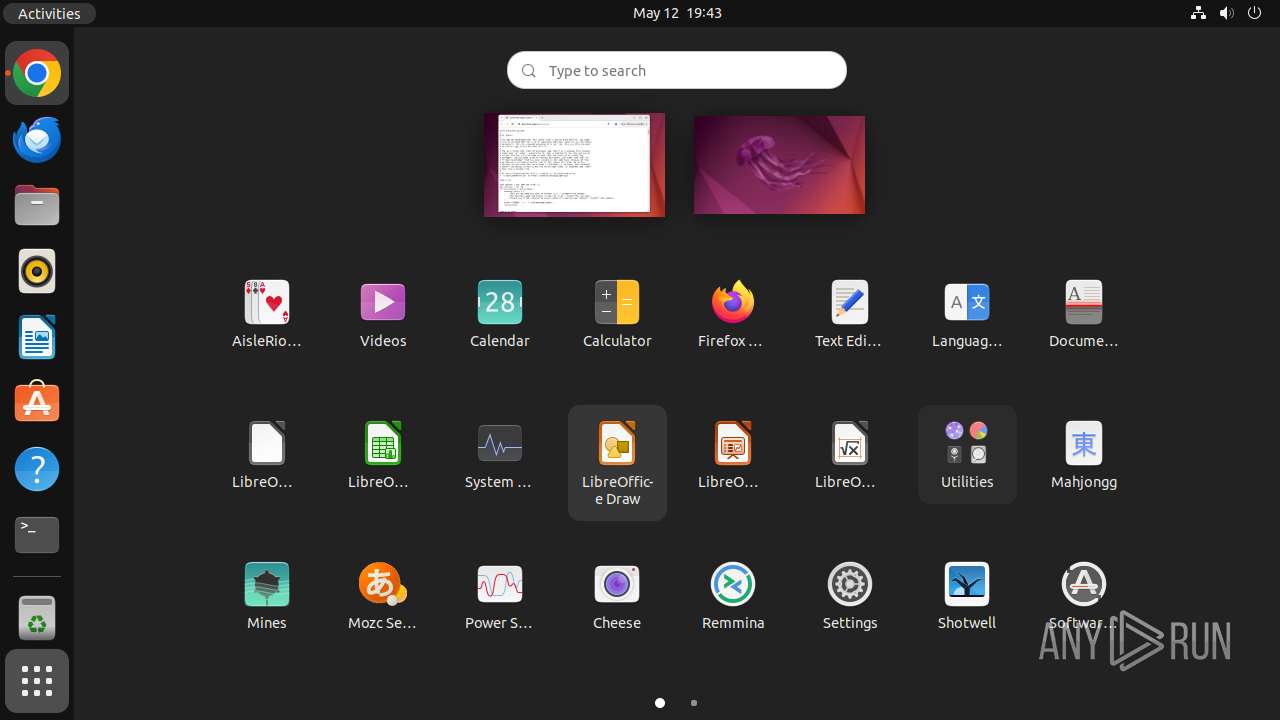Launch Cheese webcam app

pyautogui.click(x=617, y=595)
